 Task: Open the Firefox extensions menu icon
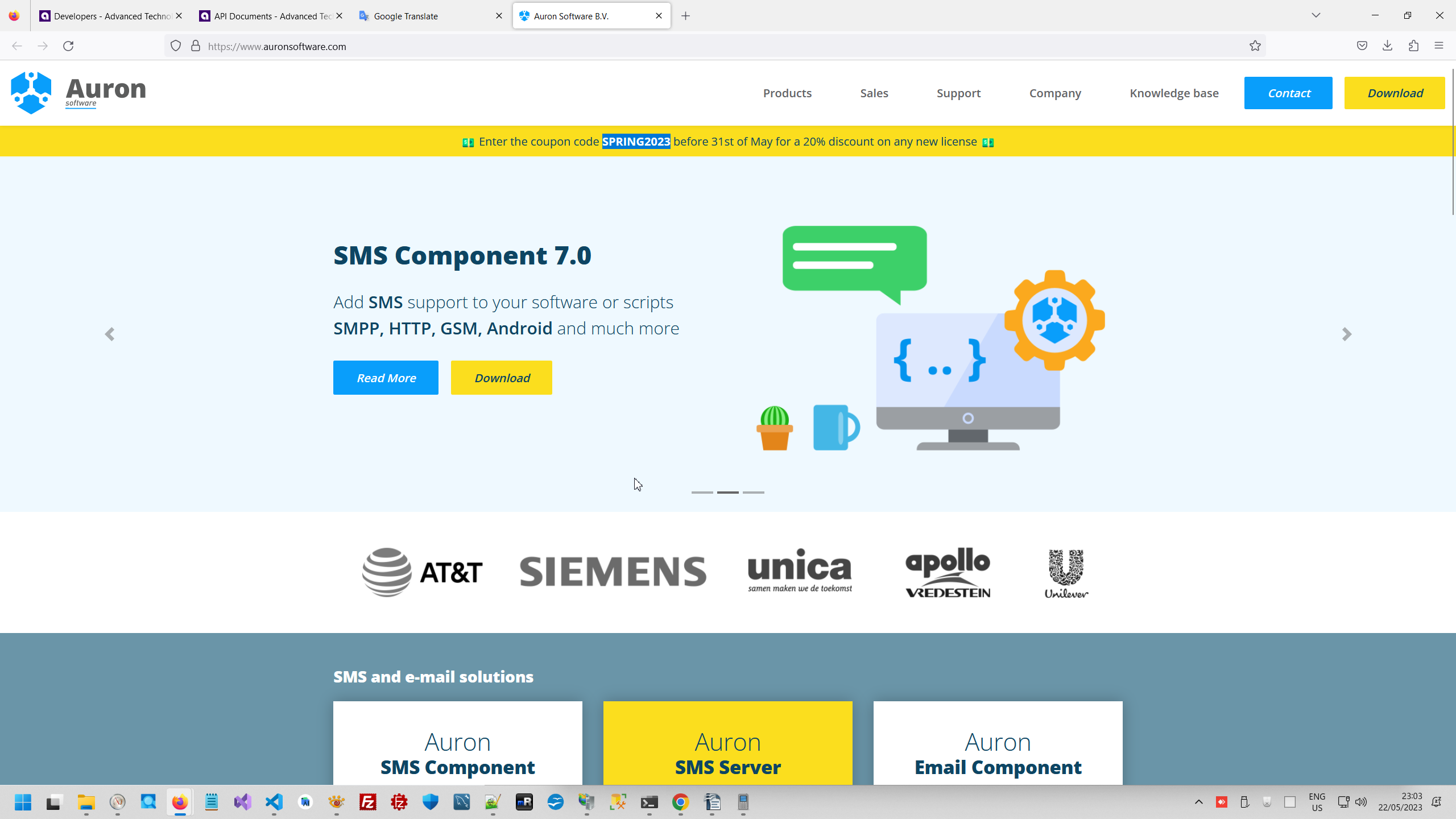click(x=1413, y=46)
